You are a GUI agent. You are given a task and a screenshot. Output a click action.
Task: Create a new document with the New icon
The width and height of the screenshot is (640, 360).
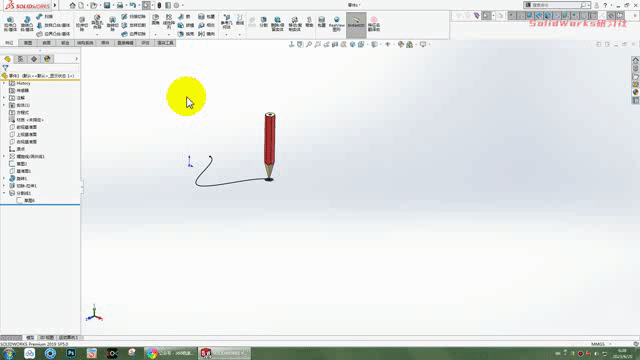(81, 5)
